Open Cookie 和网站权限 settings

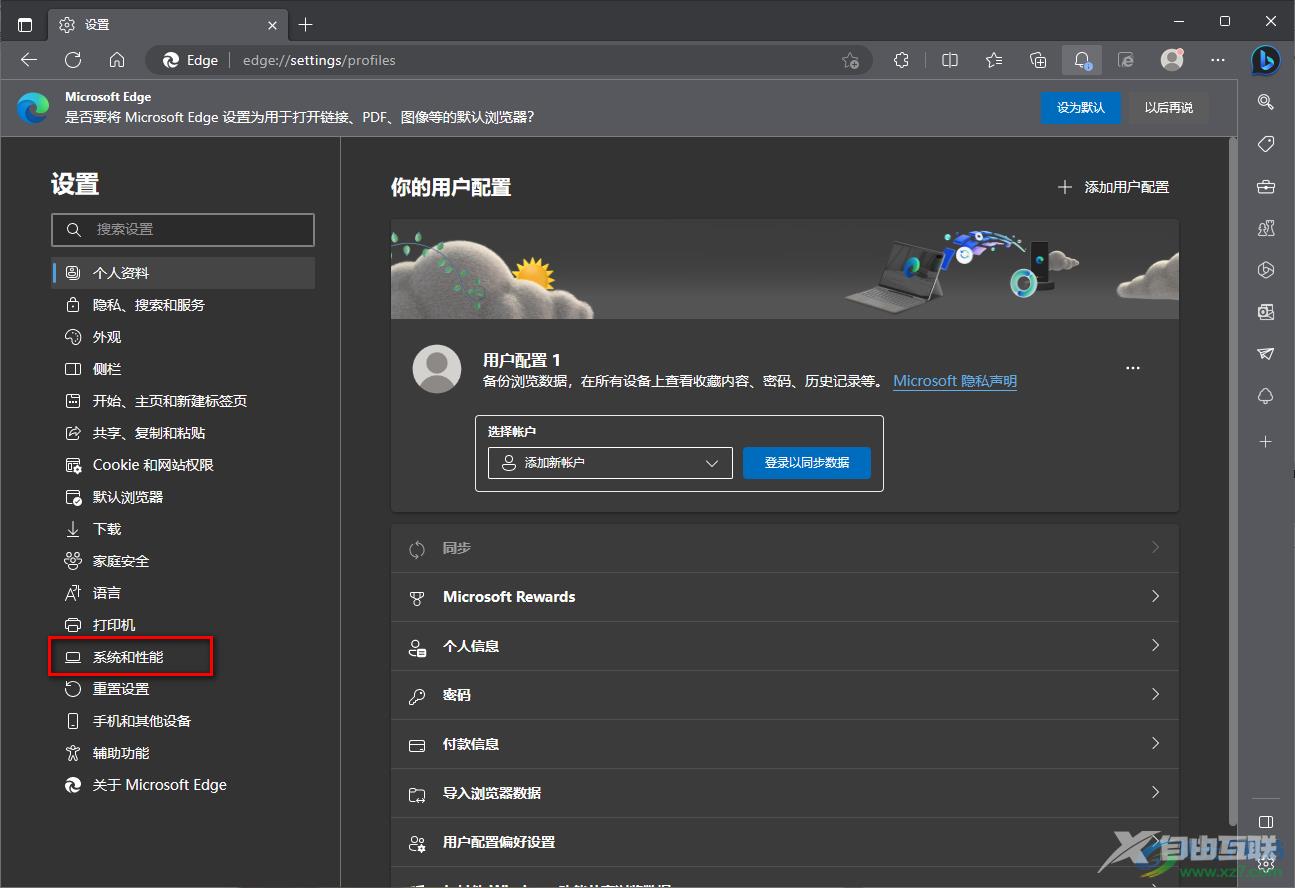click(x=183, y=465)
